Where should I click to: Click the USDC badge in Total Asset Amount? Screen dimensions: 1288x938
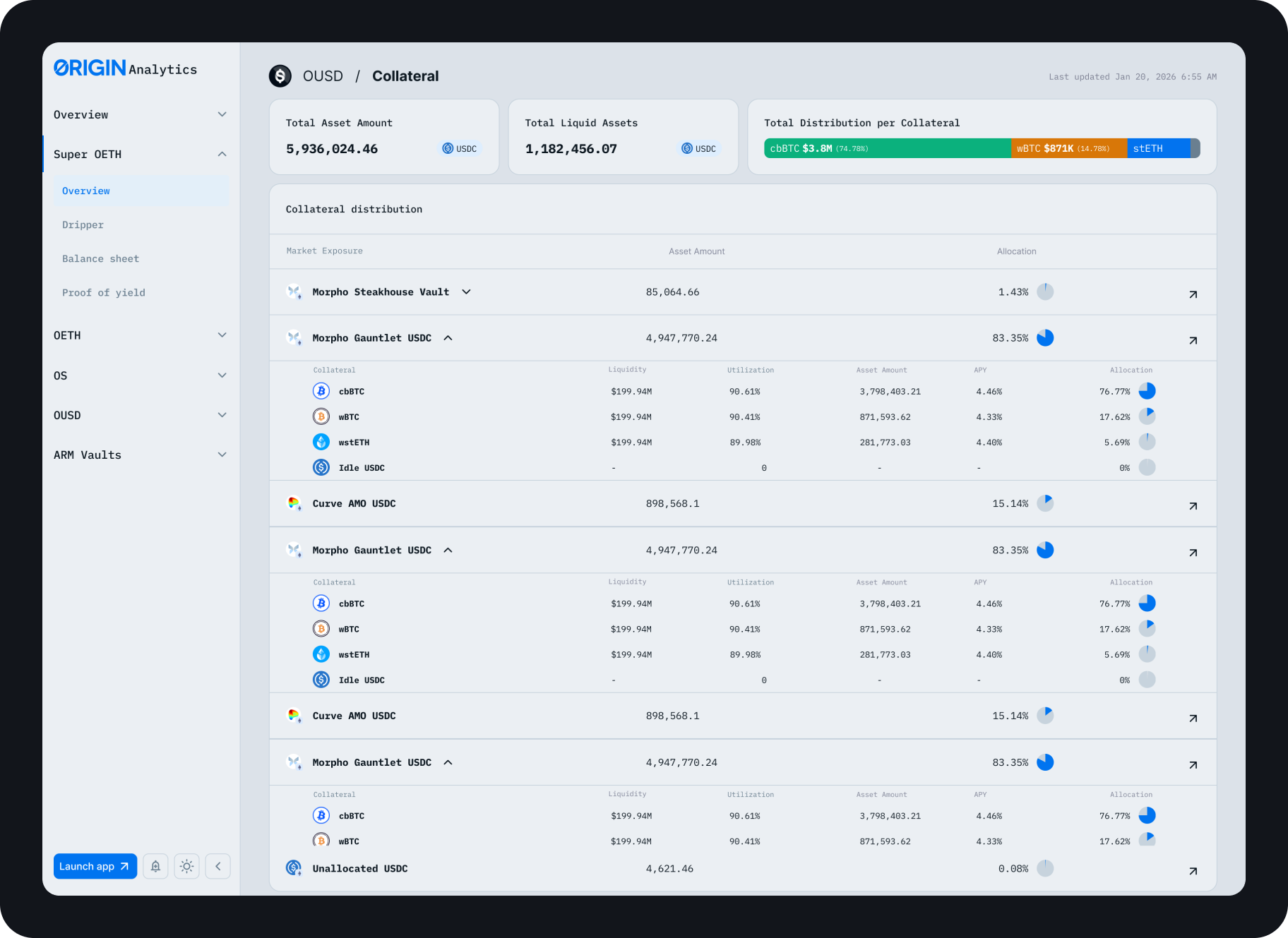coord(460,148)
